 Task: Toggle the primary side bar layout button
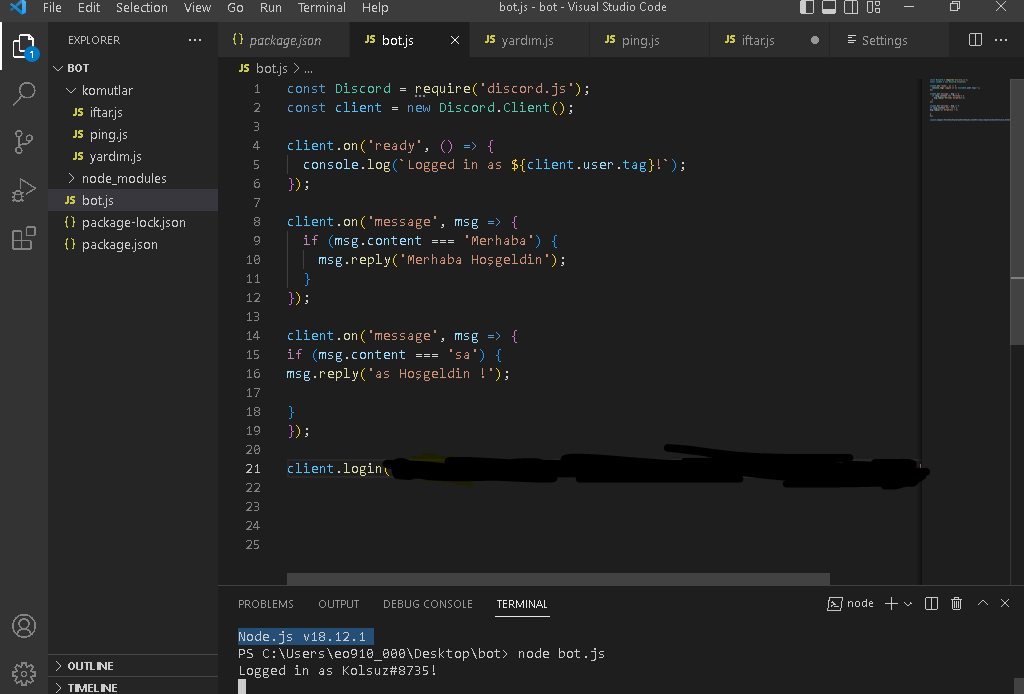[808, 8]
